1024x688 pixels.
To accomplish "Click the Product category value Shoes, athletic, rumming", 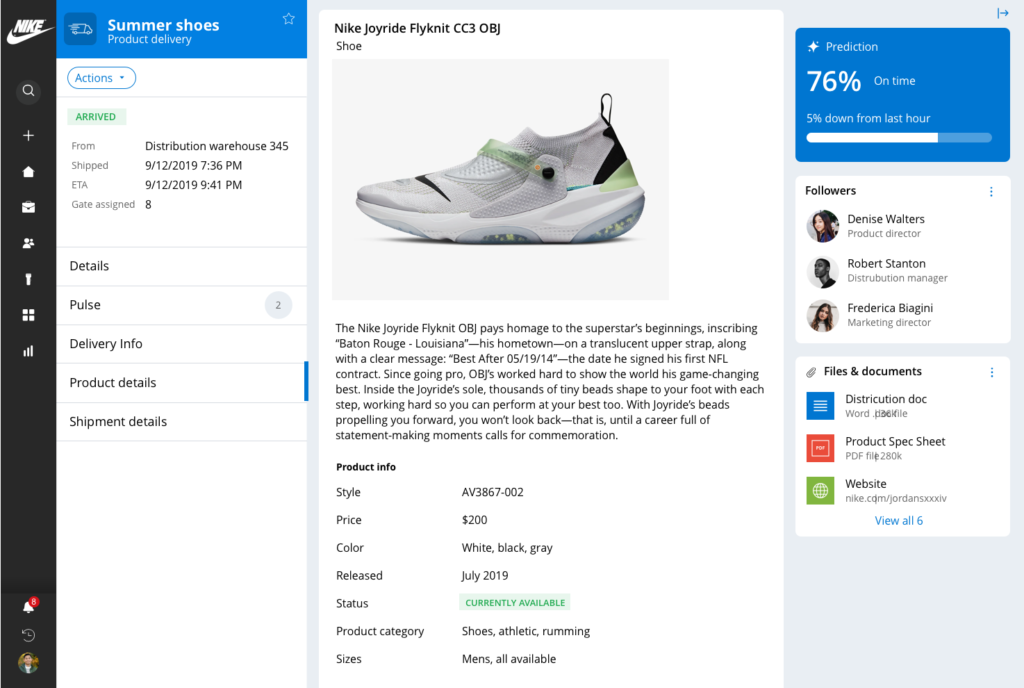I will click(526, 631).
